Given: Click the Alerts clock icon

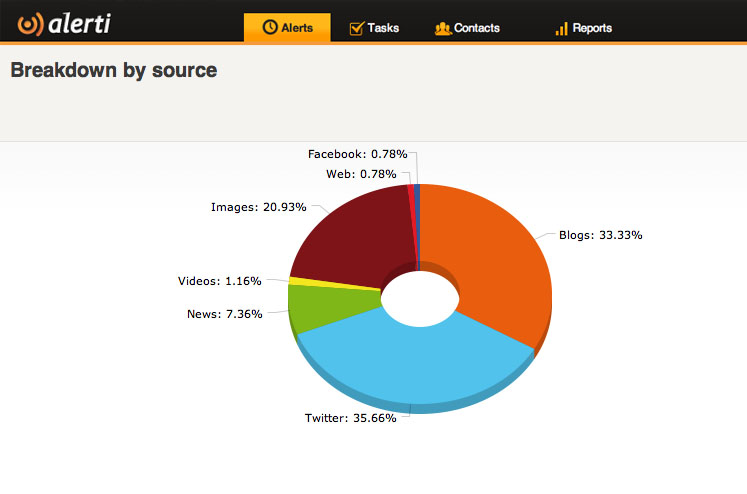Looking at the screenshot, I should (x=270, y=28).
